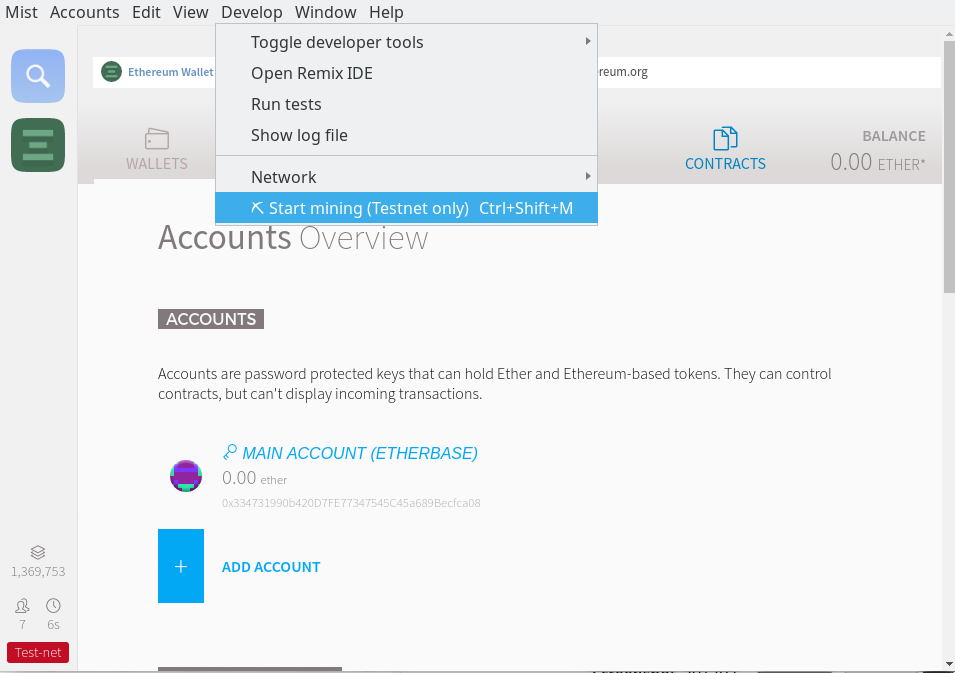955x673 pixels.
Task: Click the 0.00 ETHER* total balance value
Action: tap(878, 162)
